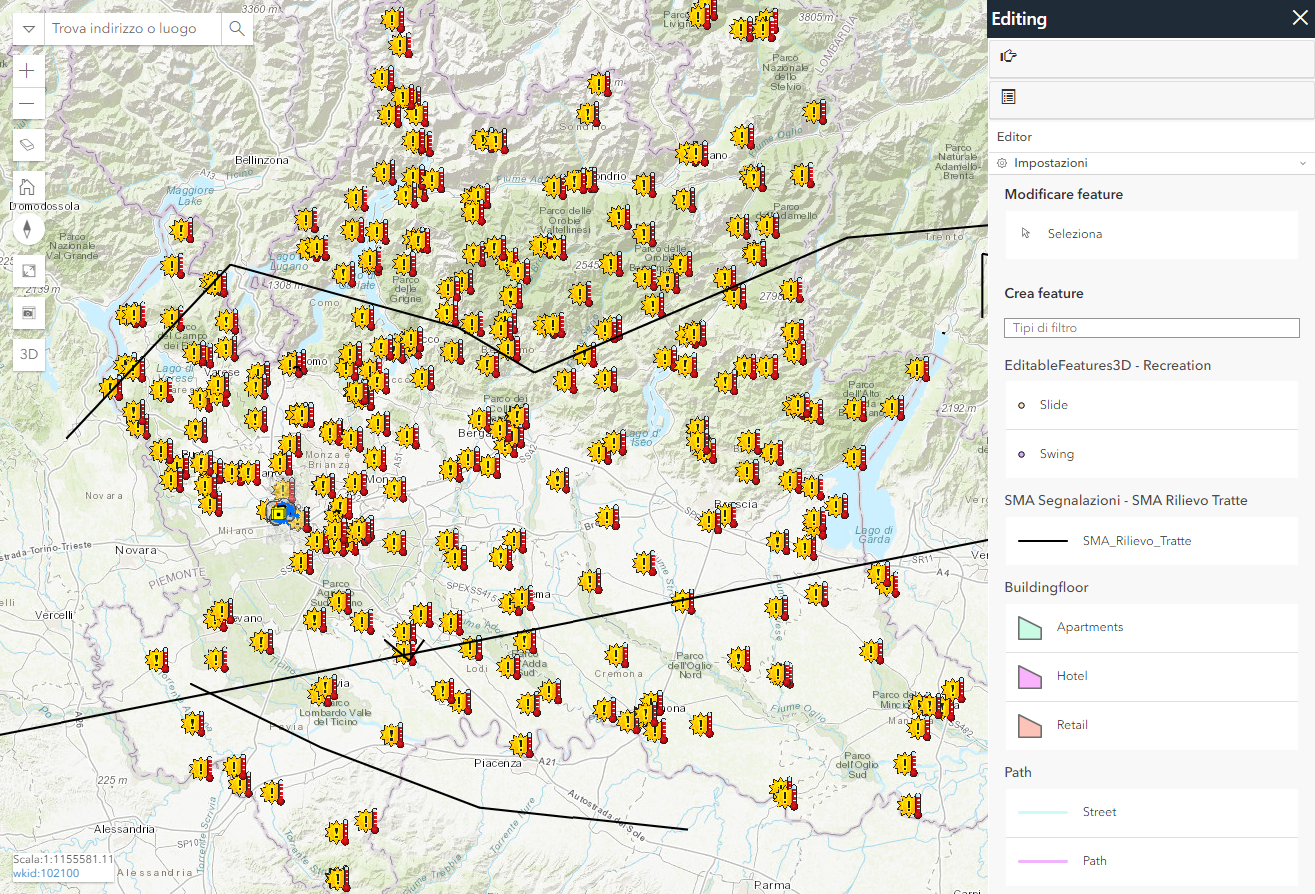Click the Buildingfloor group heading
The height and width of the screenshot is (894, 1315).
tap(1046, 587)
